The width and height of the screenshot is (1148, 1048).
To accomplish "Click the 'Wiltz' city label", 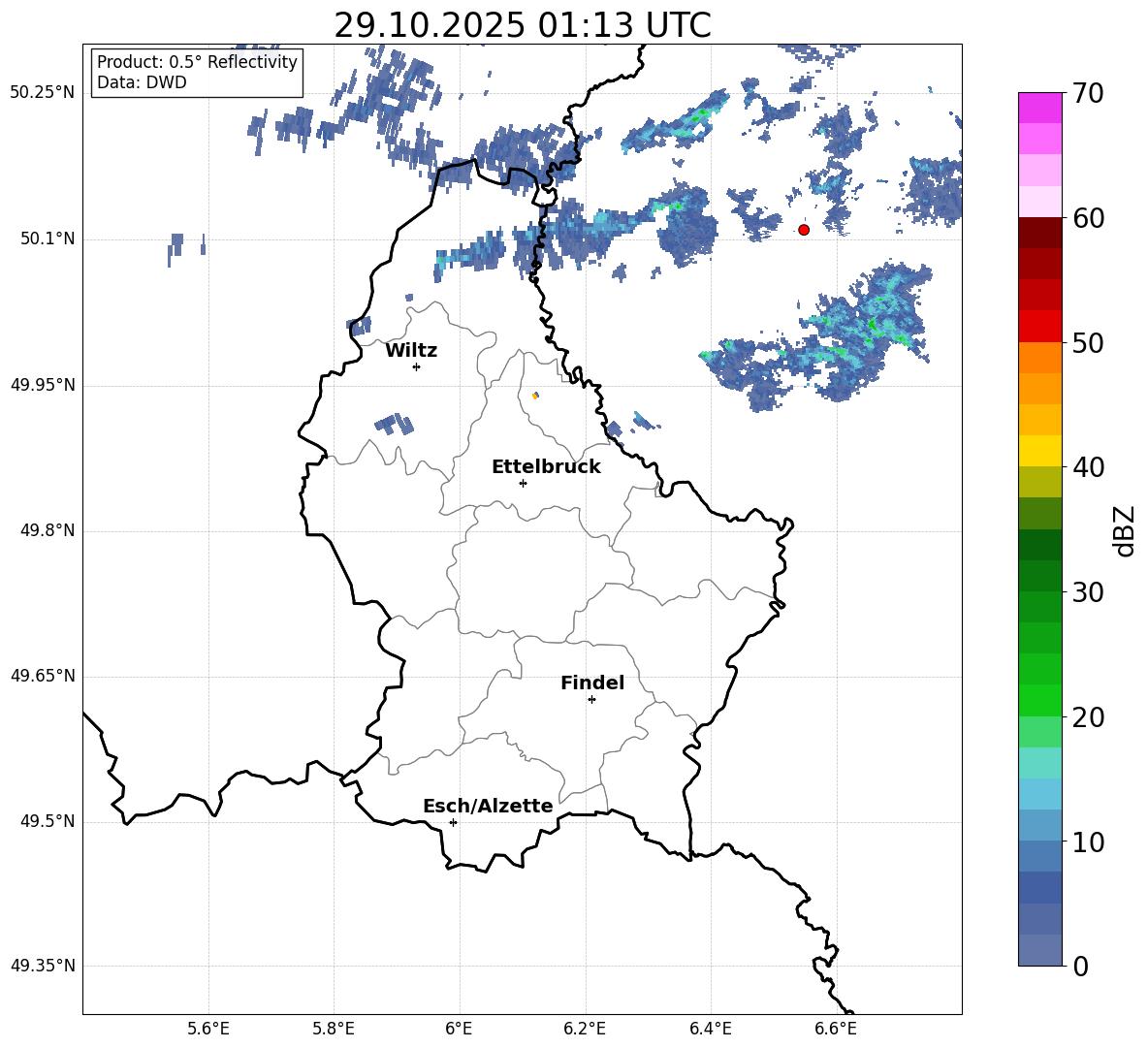I will click(411, 351).
